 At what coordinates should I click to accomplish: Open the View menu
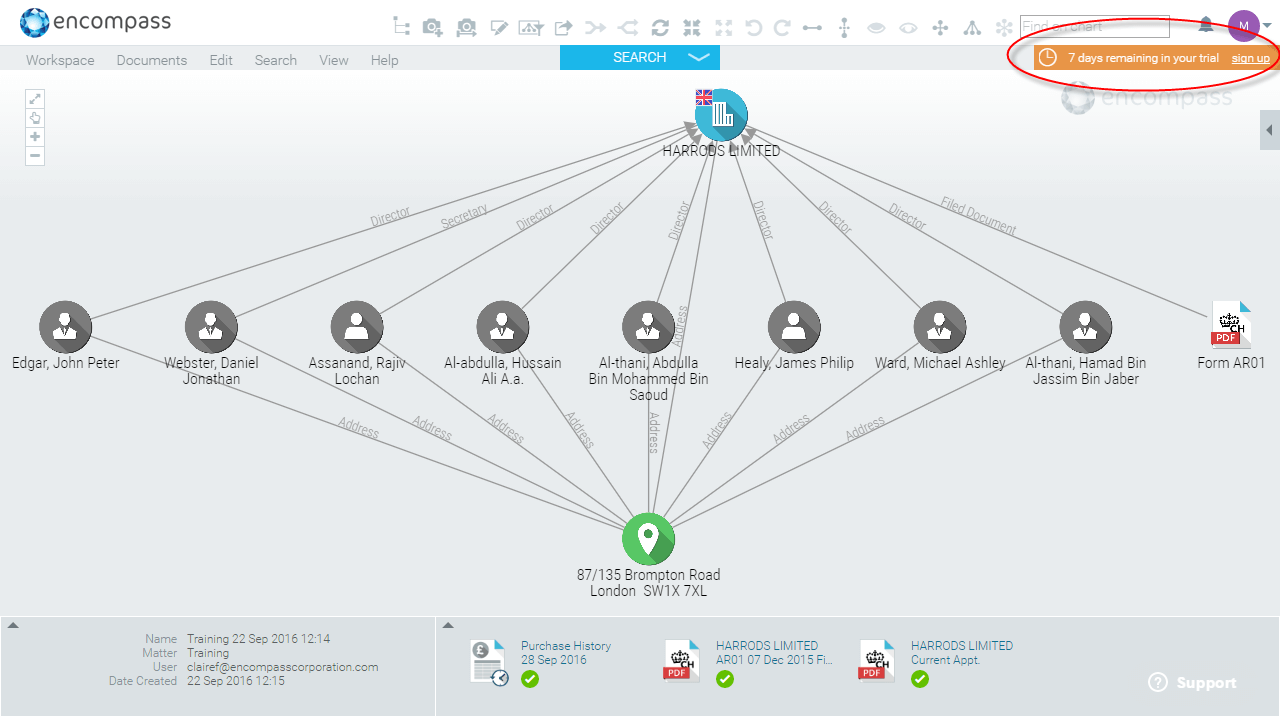(334, 60)
